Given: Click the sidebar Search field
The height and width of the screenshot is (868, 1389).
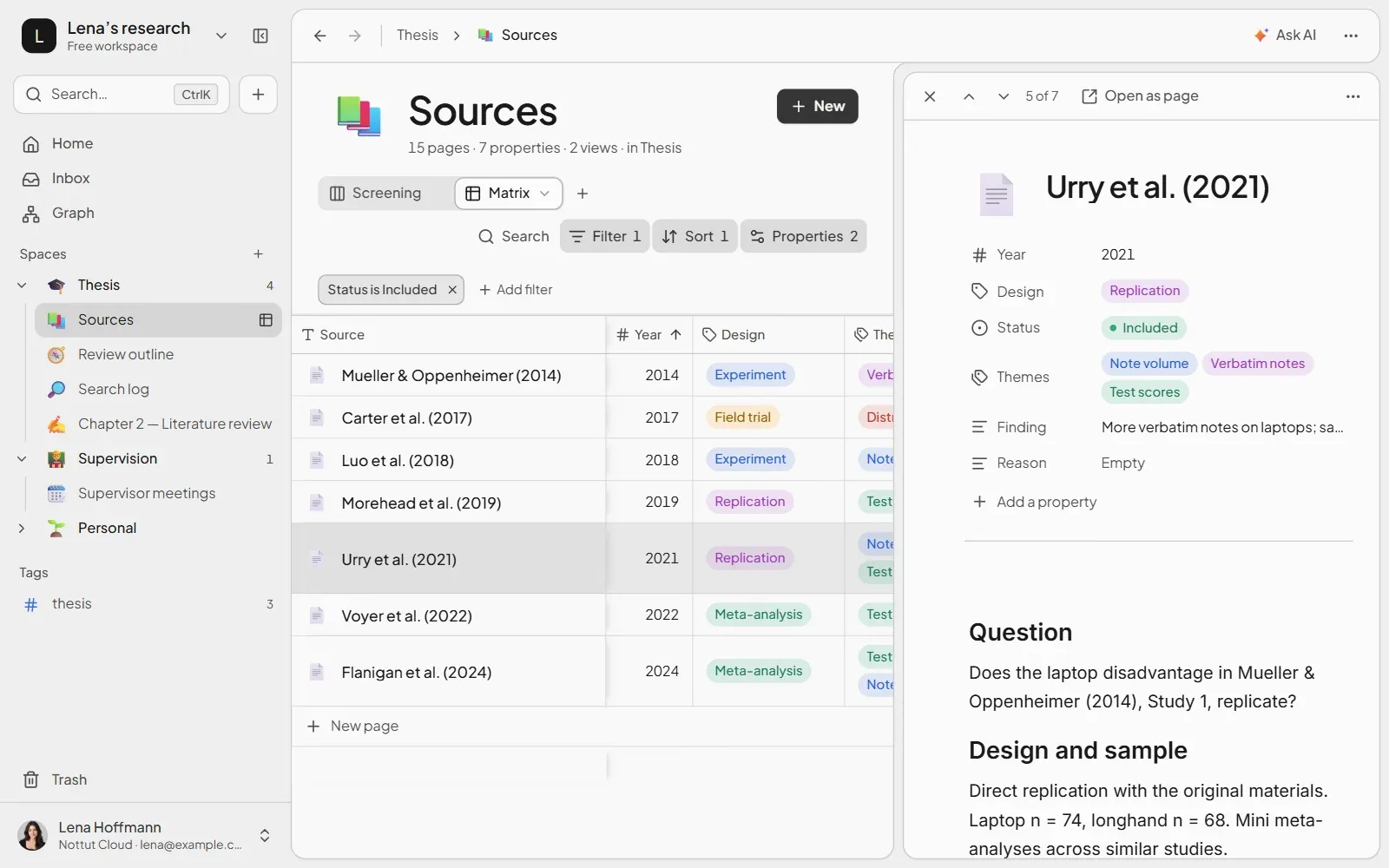Looking at the screenshot, I should [x=122, y=95].
